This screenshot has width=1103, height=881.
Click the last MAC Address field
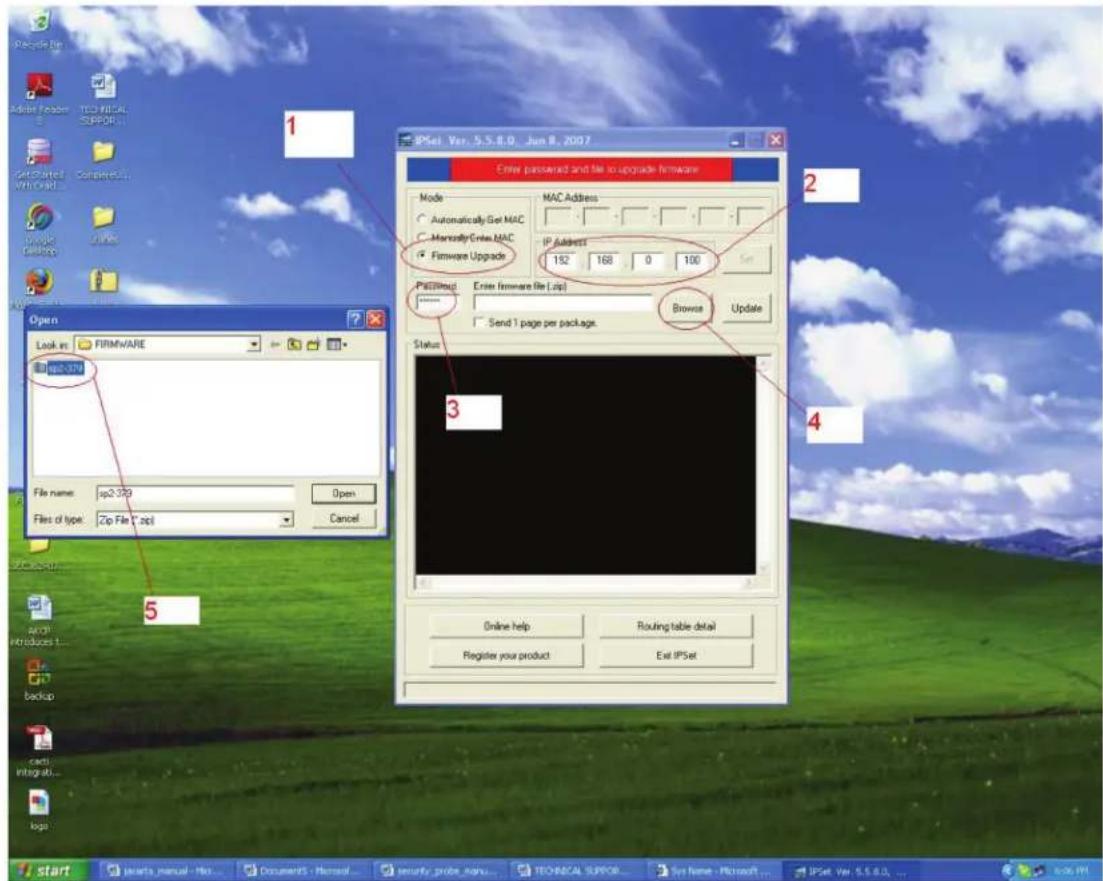pyautogui.click(x=750, y=216)
